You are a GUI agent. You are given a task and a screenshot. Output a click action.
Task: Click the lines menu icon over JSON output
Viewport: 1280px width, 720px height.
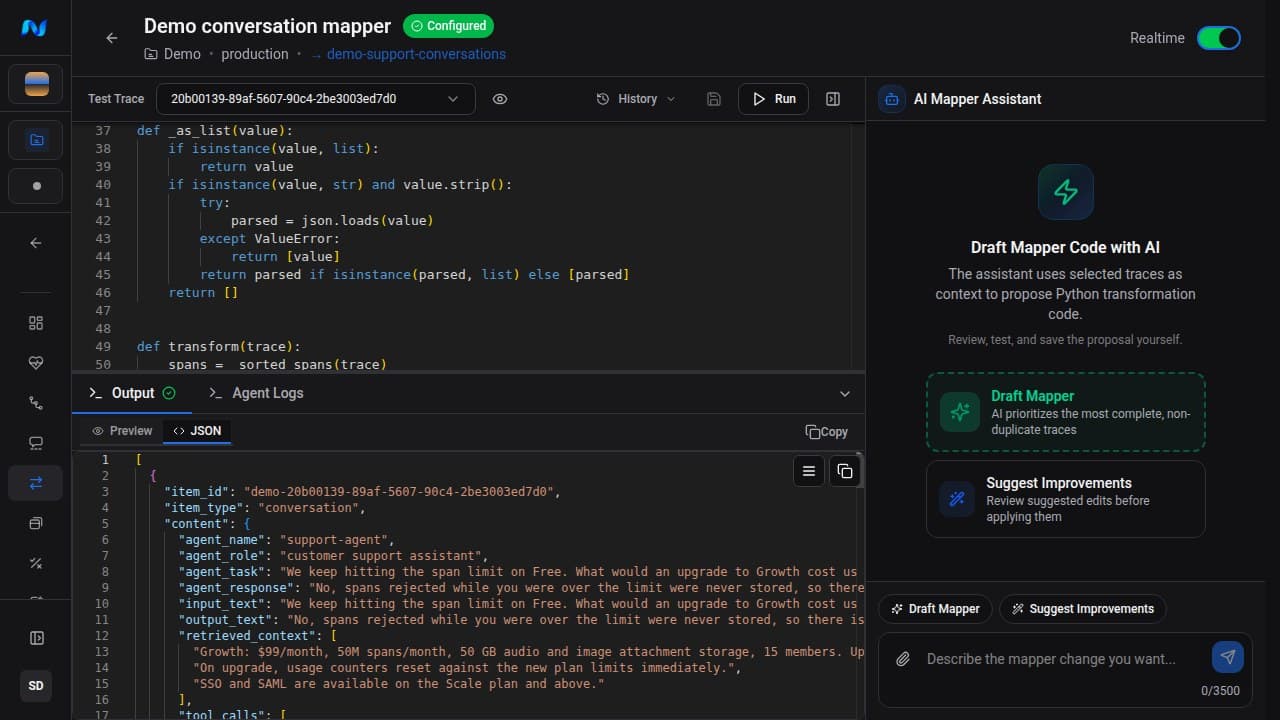point(809,471)
